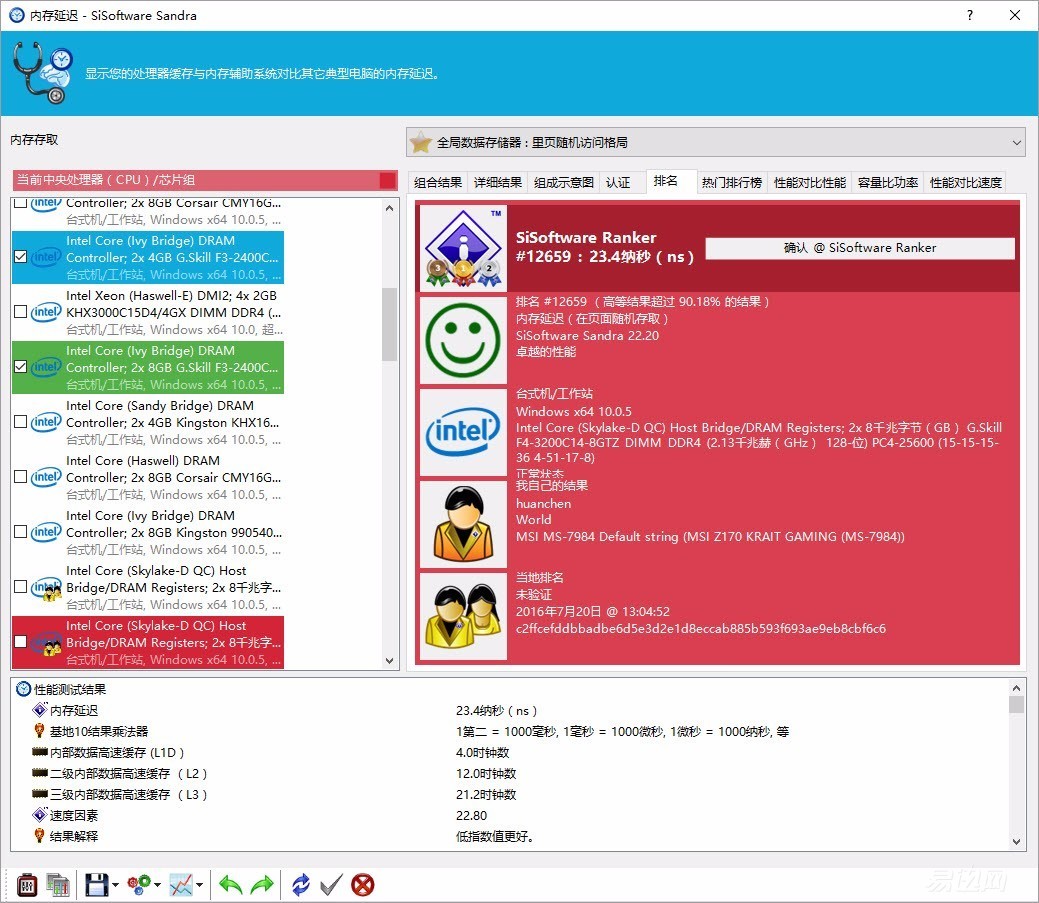
Task: Click the stethoscope module icon in header
Action: coord(42,73)
